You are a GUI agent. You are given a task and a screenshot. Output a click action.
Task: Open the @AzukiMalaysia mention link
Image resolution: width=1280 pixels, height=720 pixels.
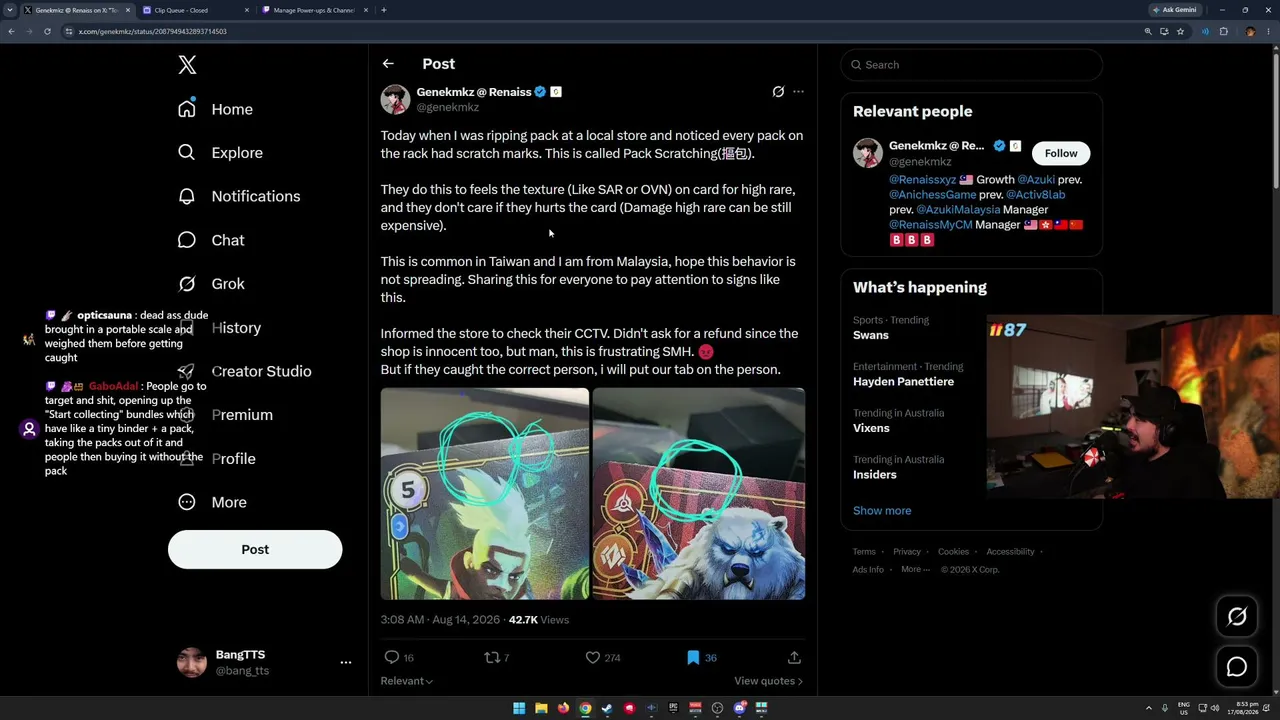coord(959,210)
